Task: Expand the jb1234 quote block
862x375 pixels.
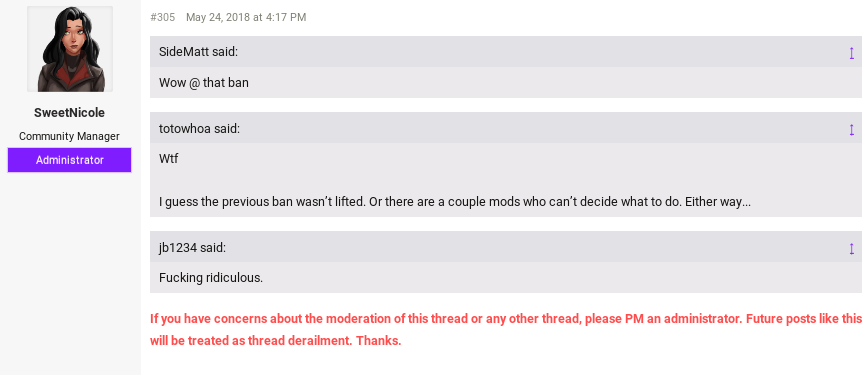Action: [852, 248]
